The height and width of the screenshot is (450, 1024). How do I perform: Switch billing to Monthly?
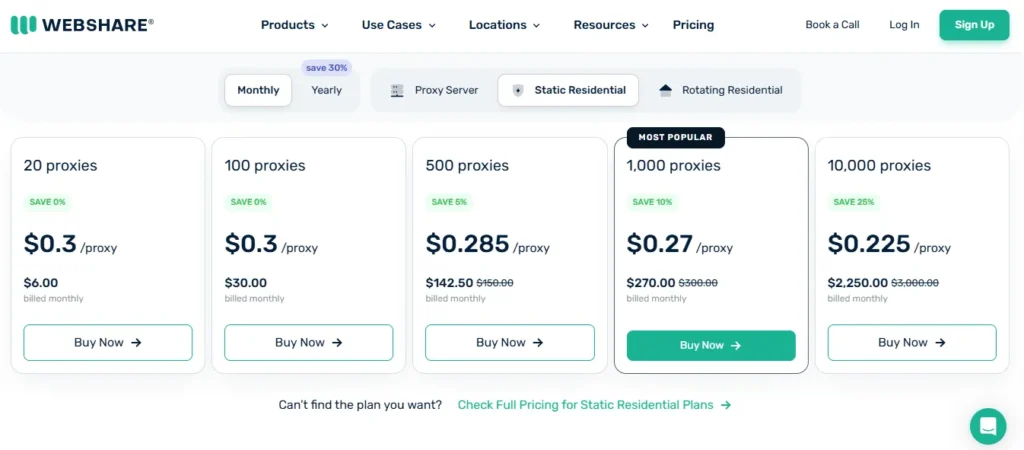point(258,90)
